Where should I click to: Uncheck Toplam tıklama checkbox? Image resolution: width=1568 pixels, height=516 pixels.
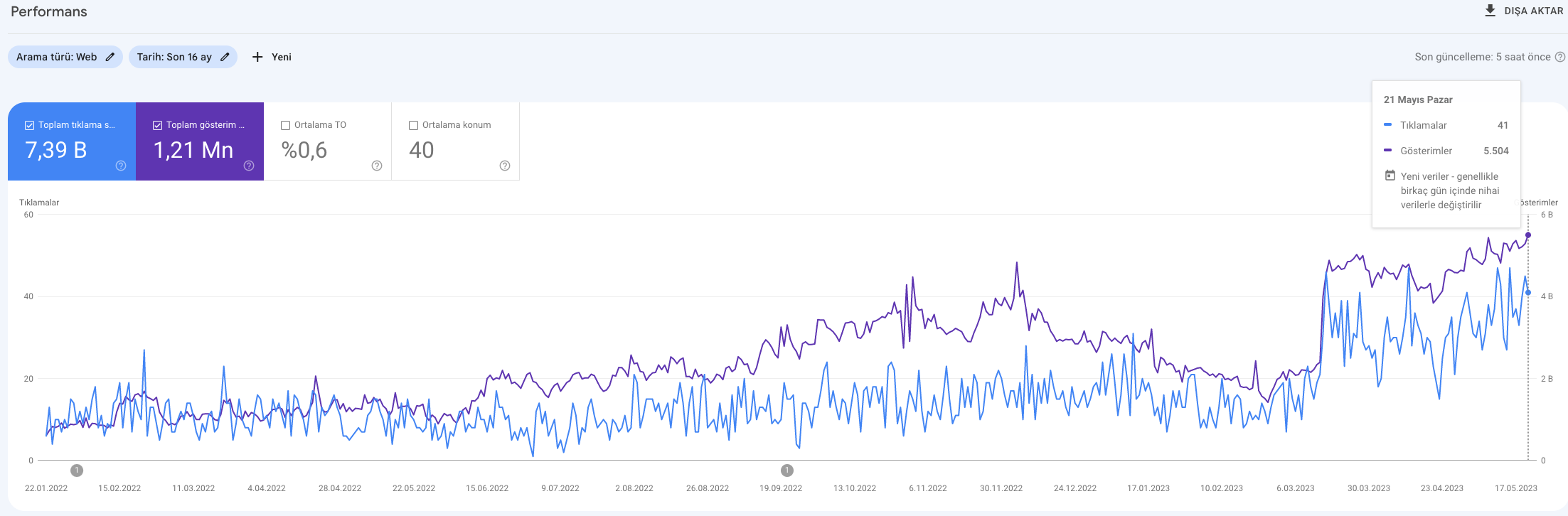pyautogui.click(x=29, y=125)
